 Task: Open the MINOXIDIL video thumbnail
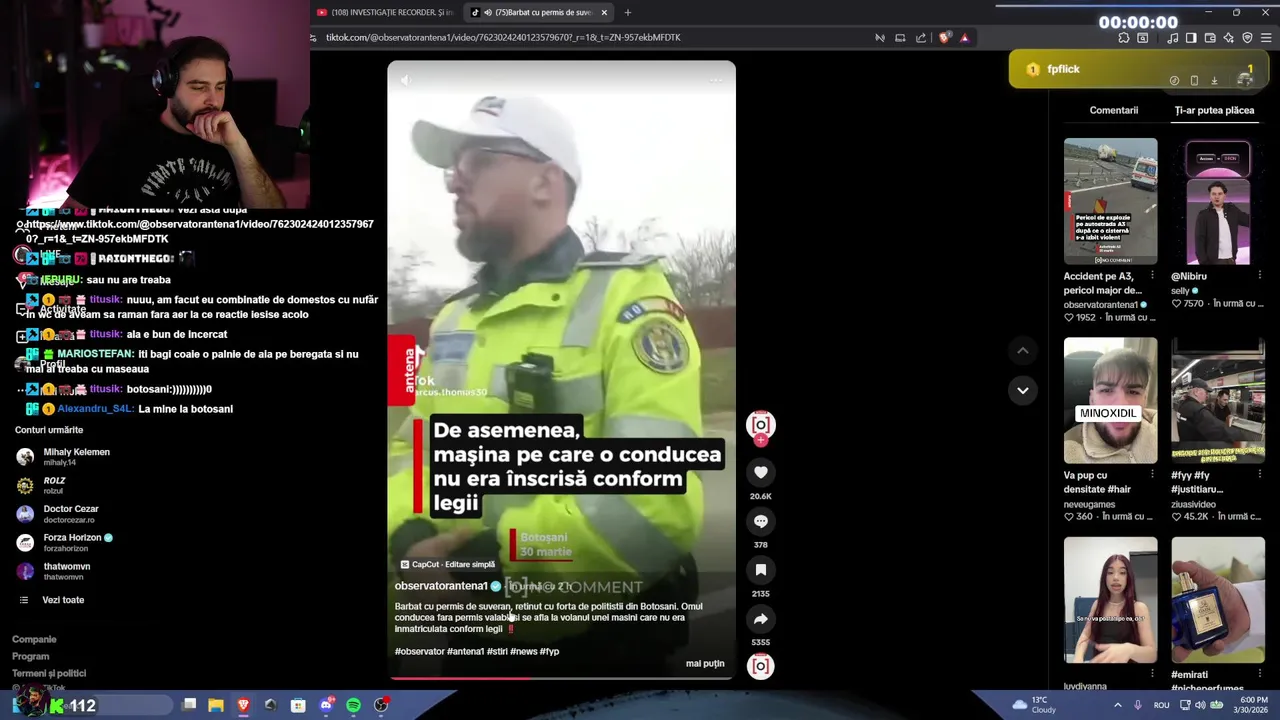1110,400
